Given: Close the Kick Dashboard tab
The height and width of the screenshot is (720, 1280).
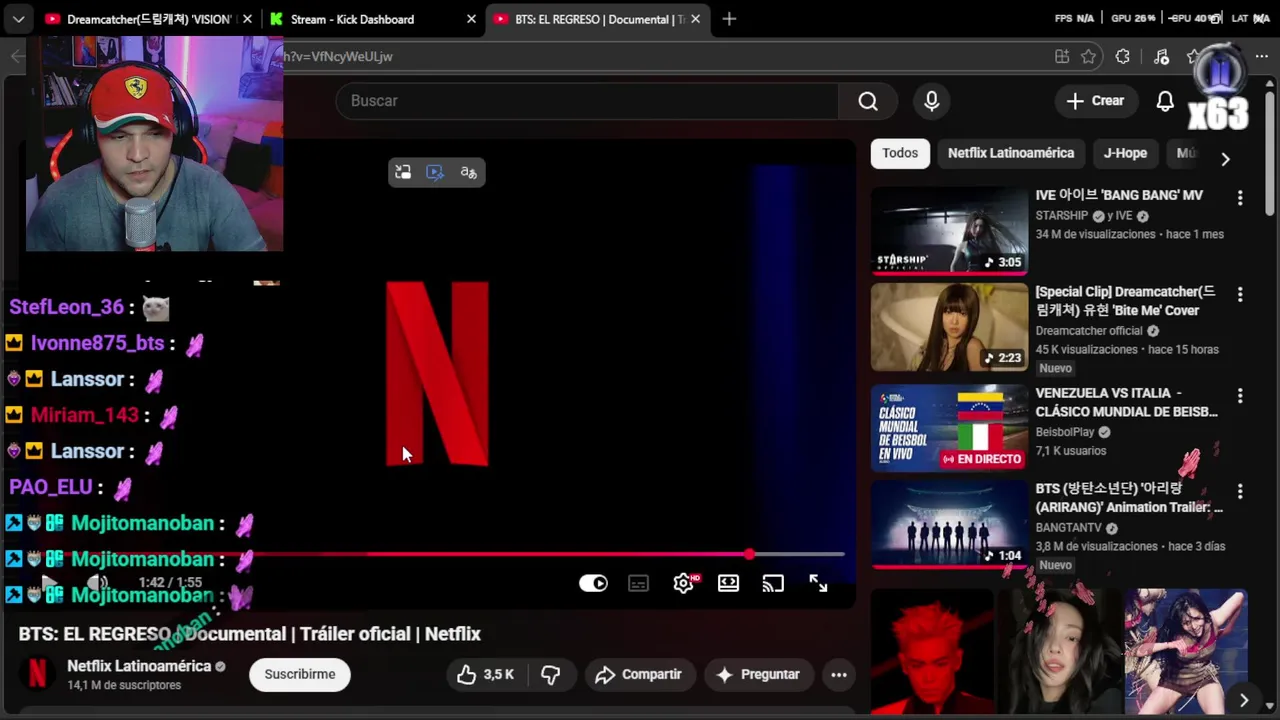Looking at the screenshot, I should point(471,19).
